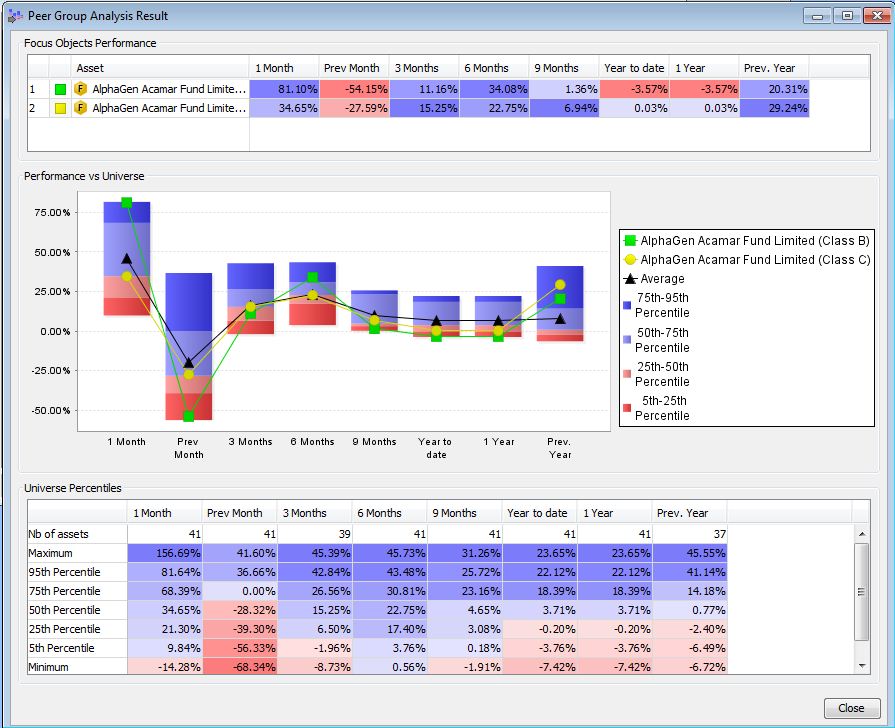Click the Peer Group Analysis Result title bar icon

tap(15, 16)
